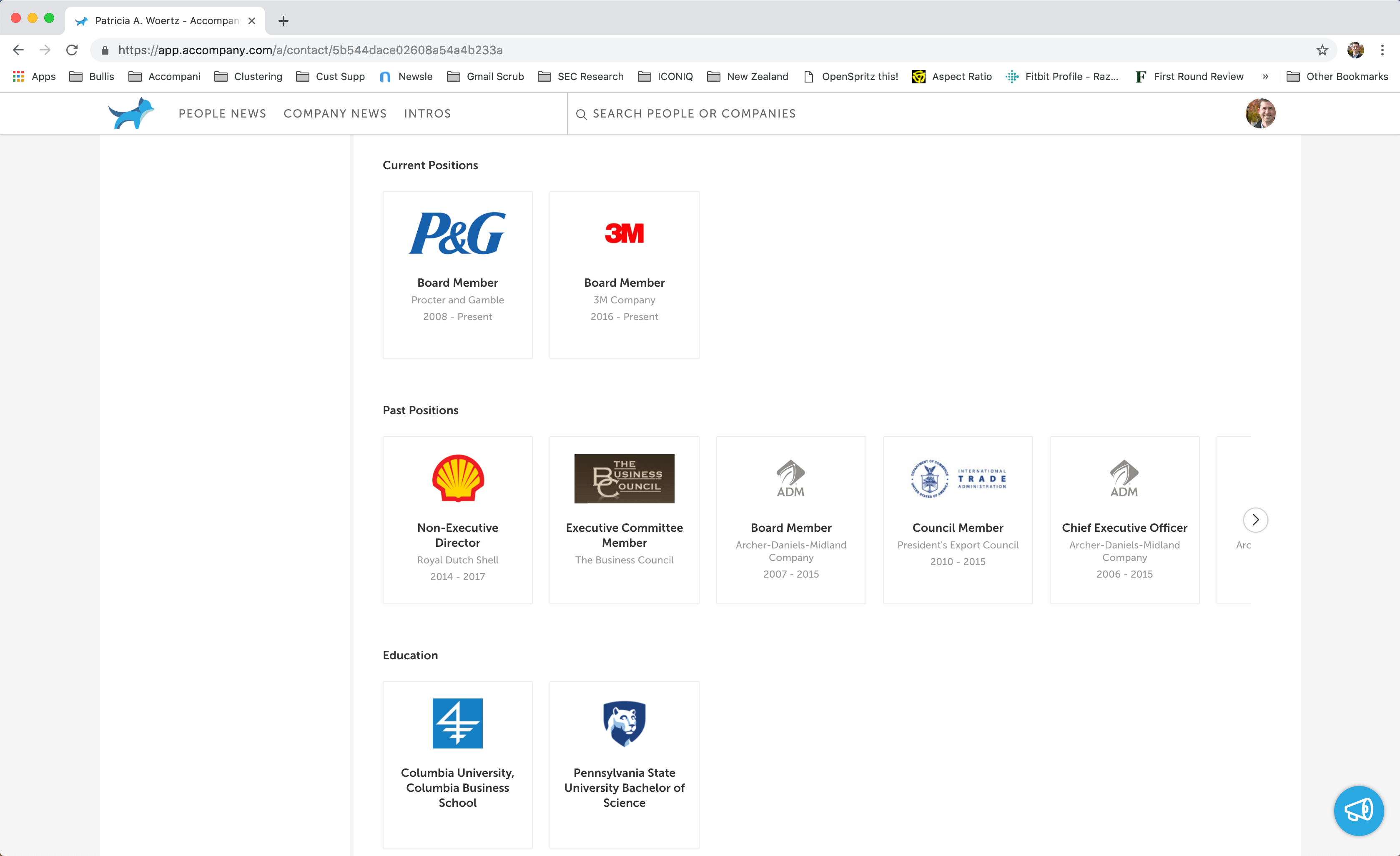Close the Patricia A. Woertz tab
Image resolution: width=1400 pixels, height=856 pixels.
(x=252, y=21)
